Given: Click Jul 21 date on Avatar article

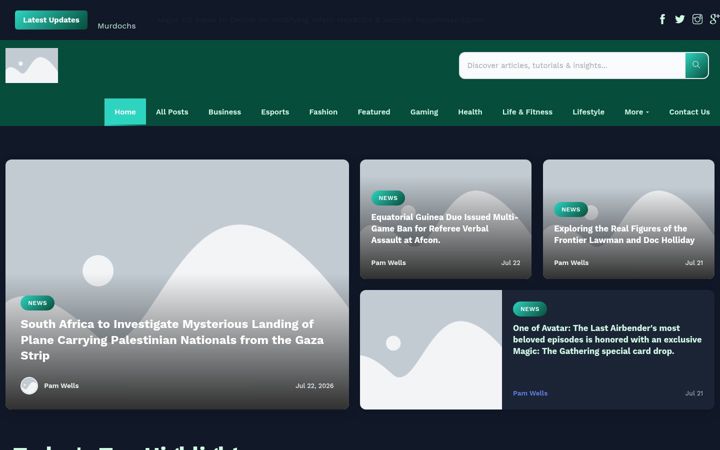Looking at the screenshot, I should (x=694, y=394).
